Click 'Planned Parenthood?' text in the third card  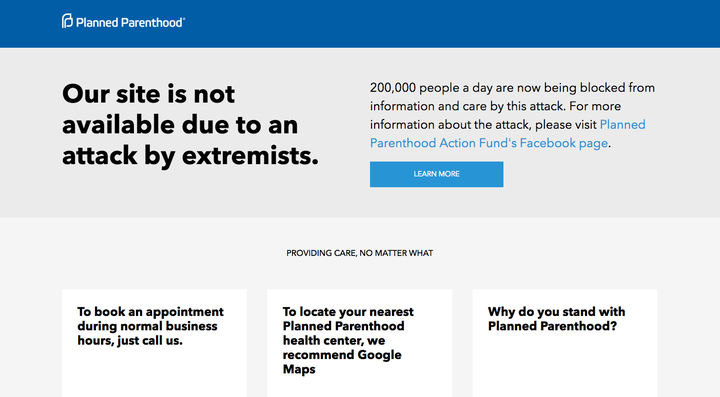point(552,326)
